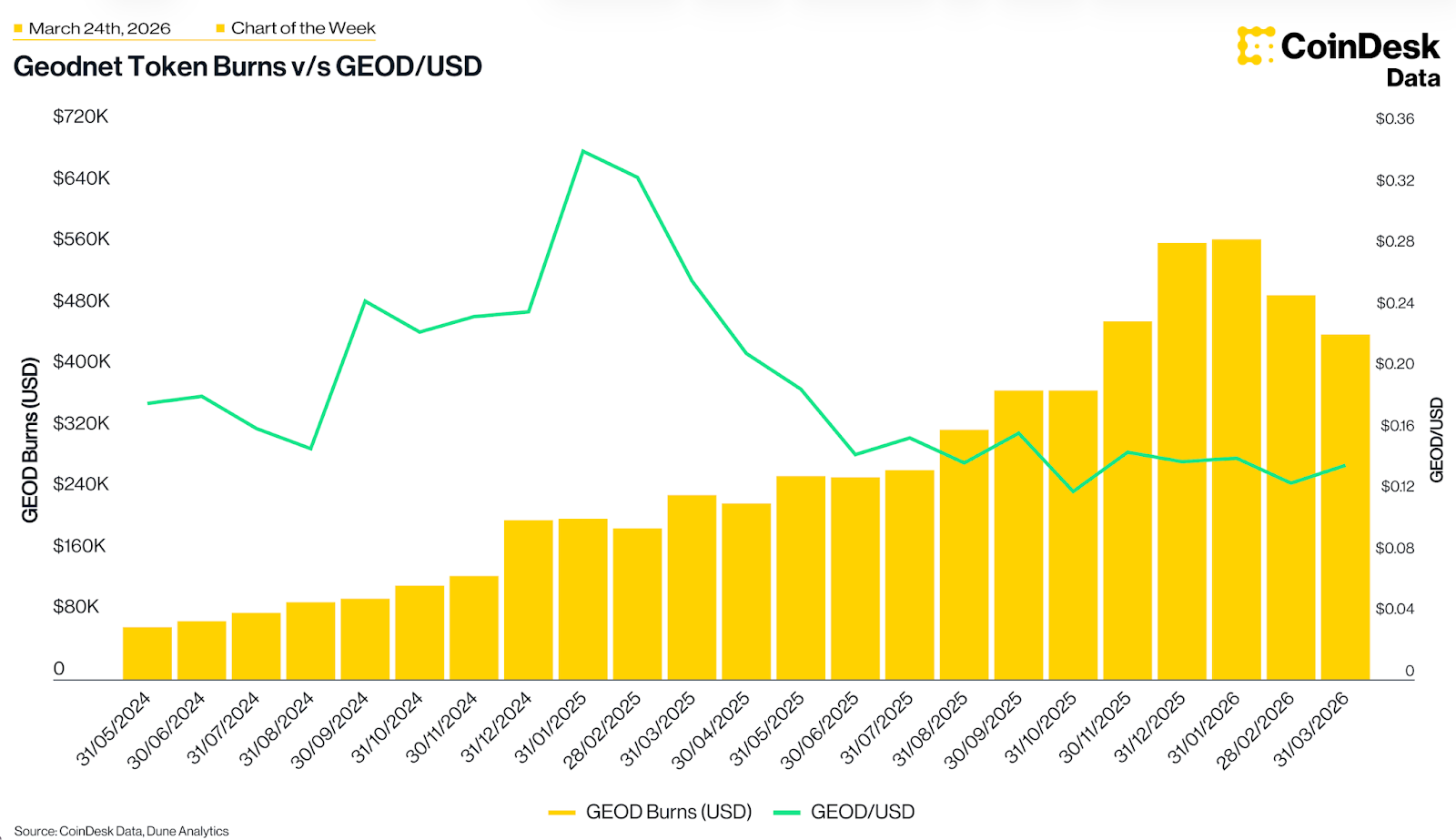Click the CoinDesk logo icon
Screen dimensions: 1456x840
[x=1256, y=46]
